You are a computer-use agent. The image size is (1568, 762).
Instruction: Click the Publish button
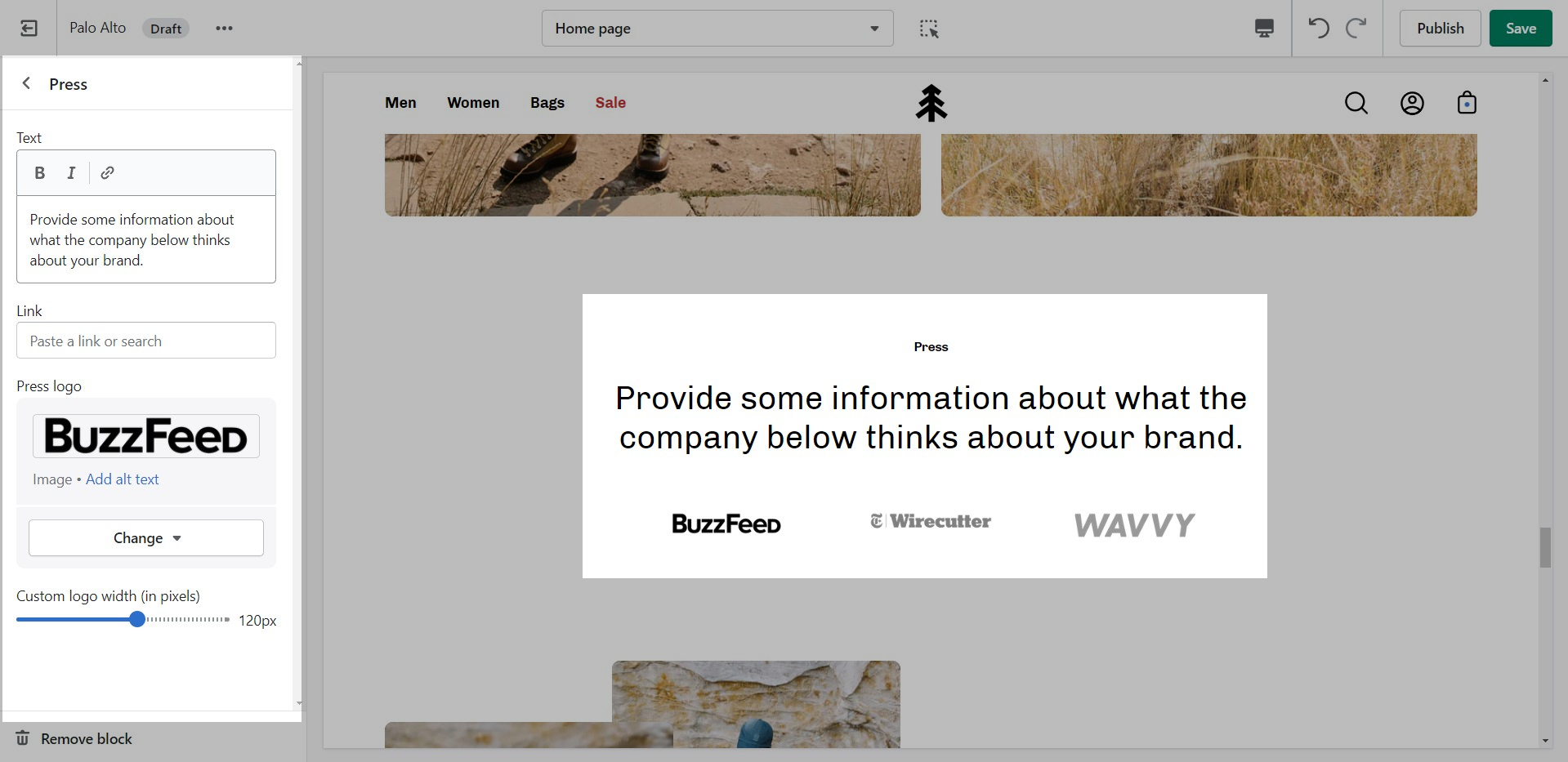pyautogui.click(x=1440, y=29)
